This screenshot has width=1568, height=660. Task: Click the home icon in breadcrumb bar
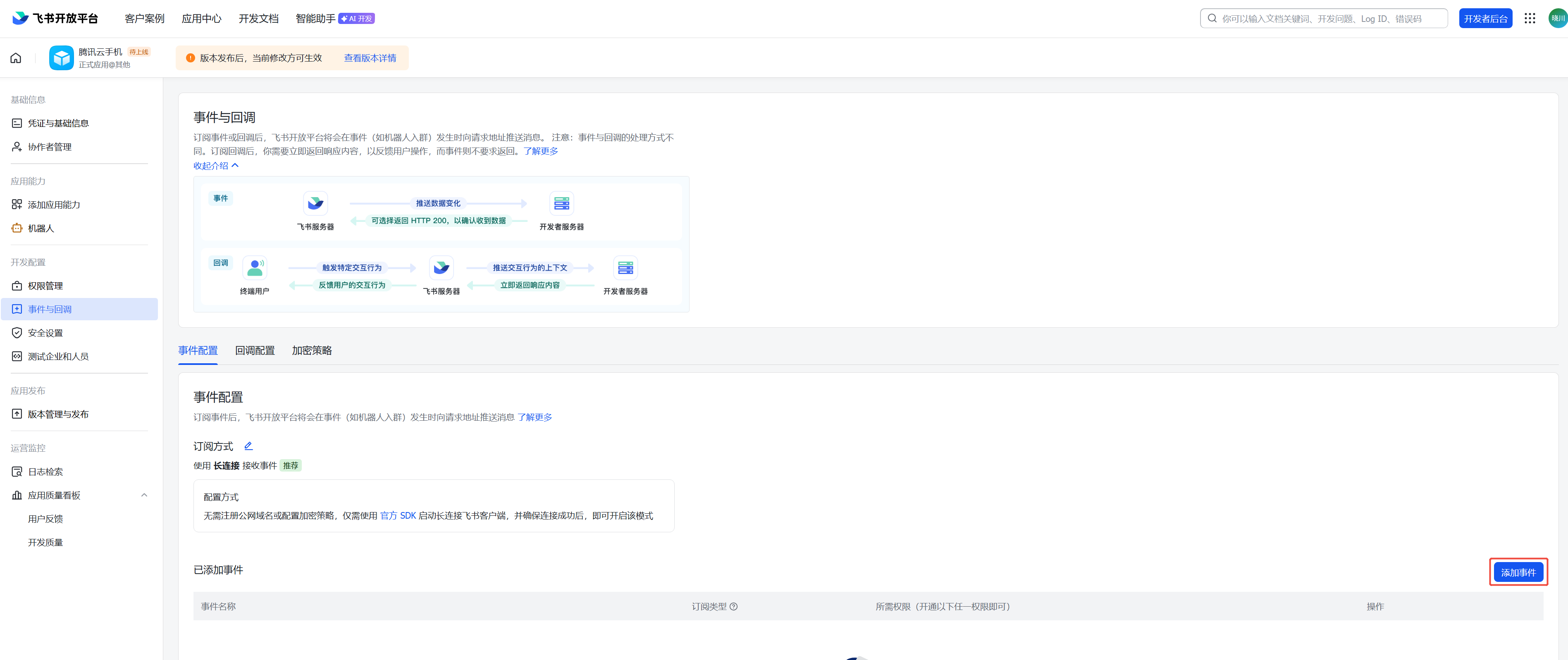pyautogui.click(x=16, y=58)
